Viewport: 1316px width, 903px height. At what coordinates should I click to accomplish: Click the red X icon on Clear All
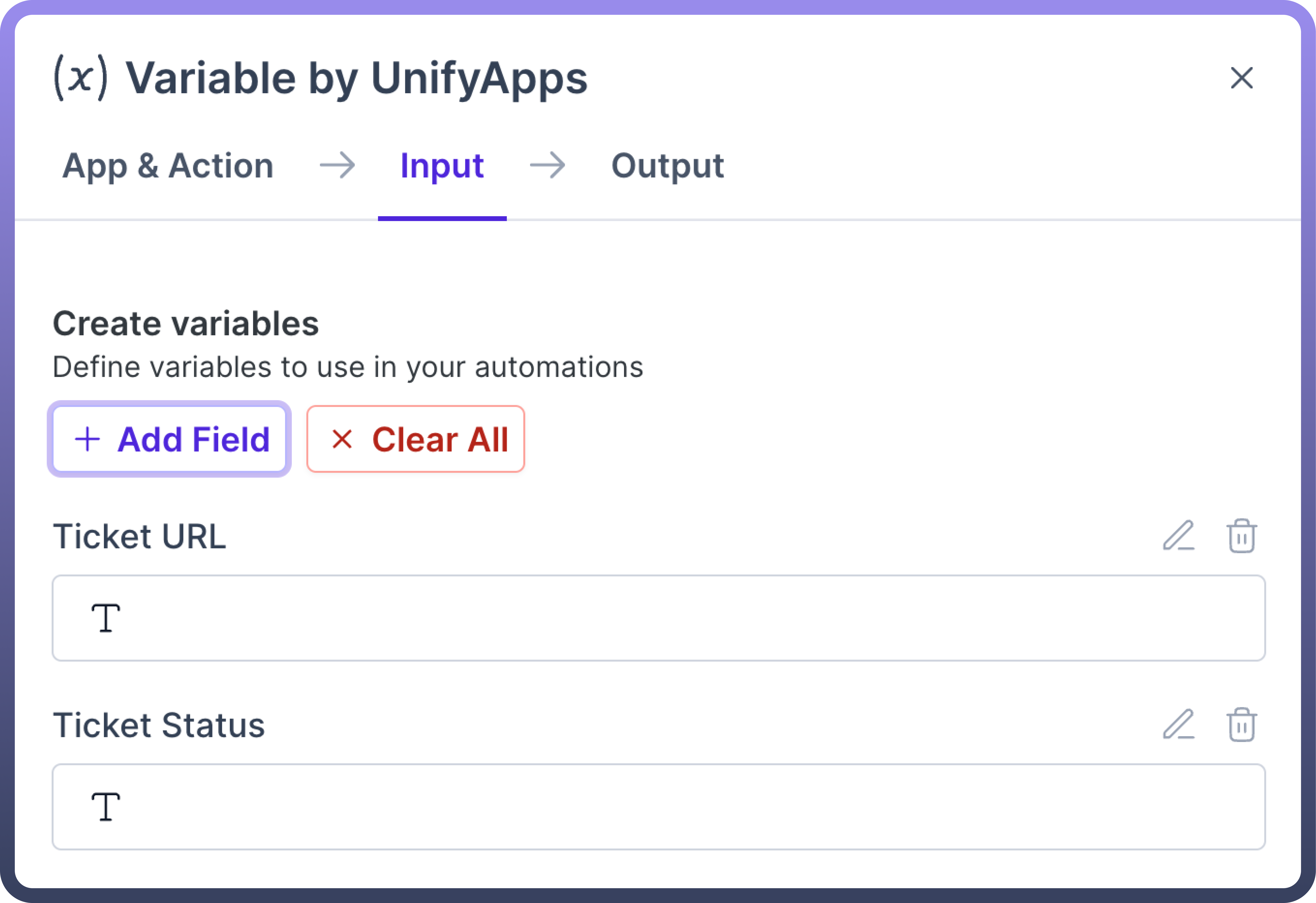(x=342, y=439)
